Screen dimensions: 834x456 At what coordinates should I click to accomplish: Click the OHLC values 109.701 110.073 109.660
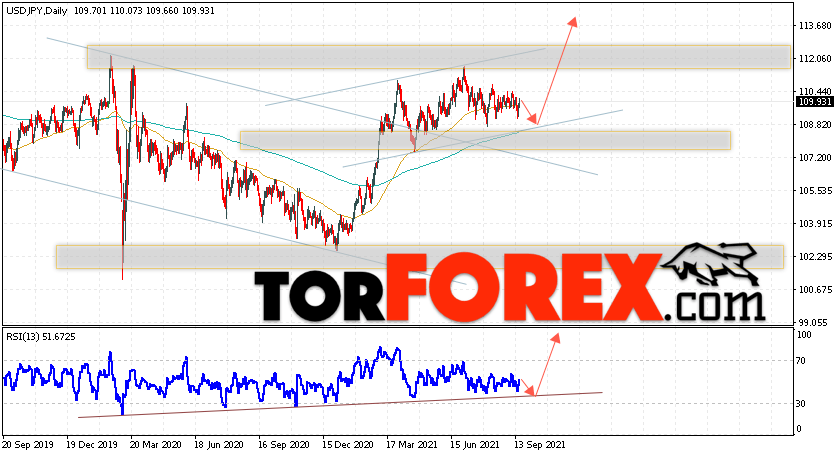tap(125, 11)
